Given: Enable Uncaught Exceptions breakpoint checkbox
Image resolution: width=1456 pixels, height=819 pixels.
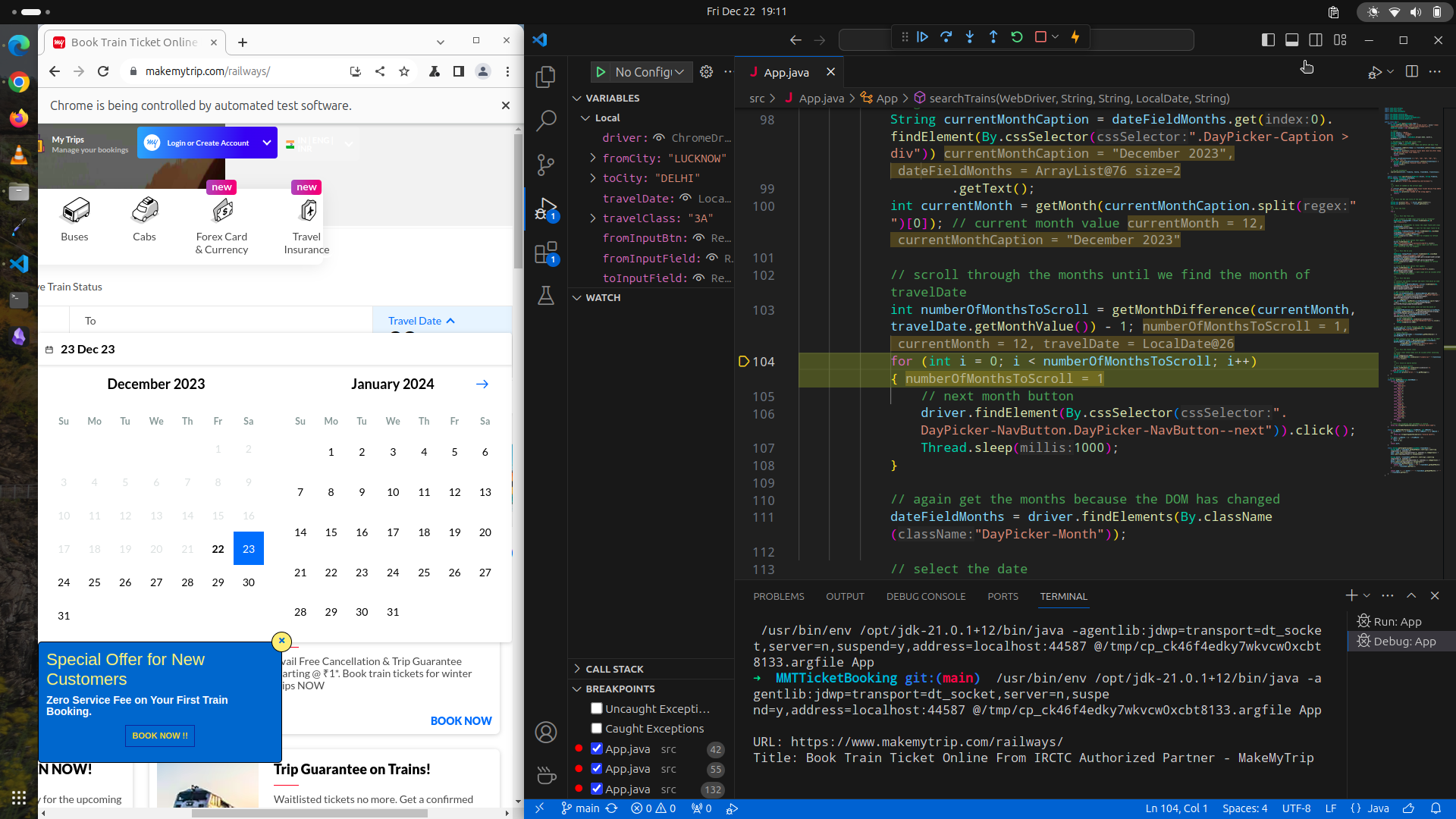Looking at the screenshot, I should 597,708.
